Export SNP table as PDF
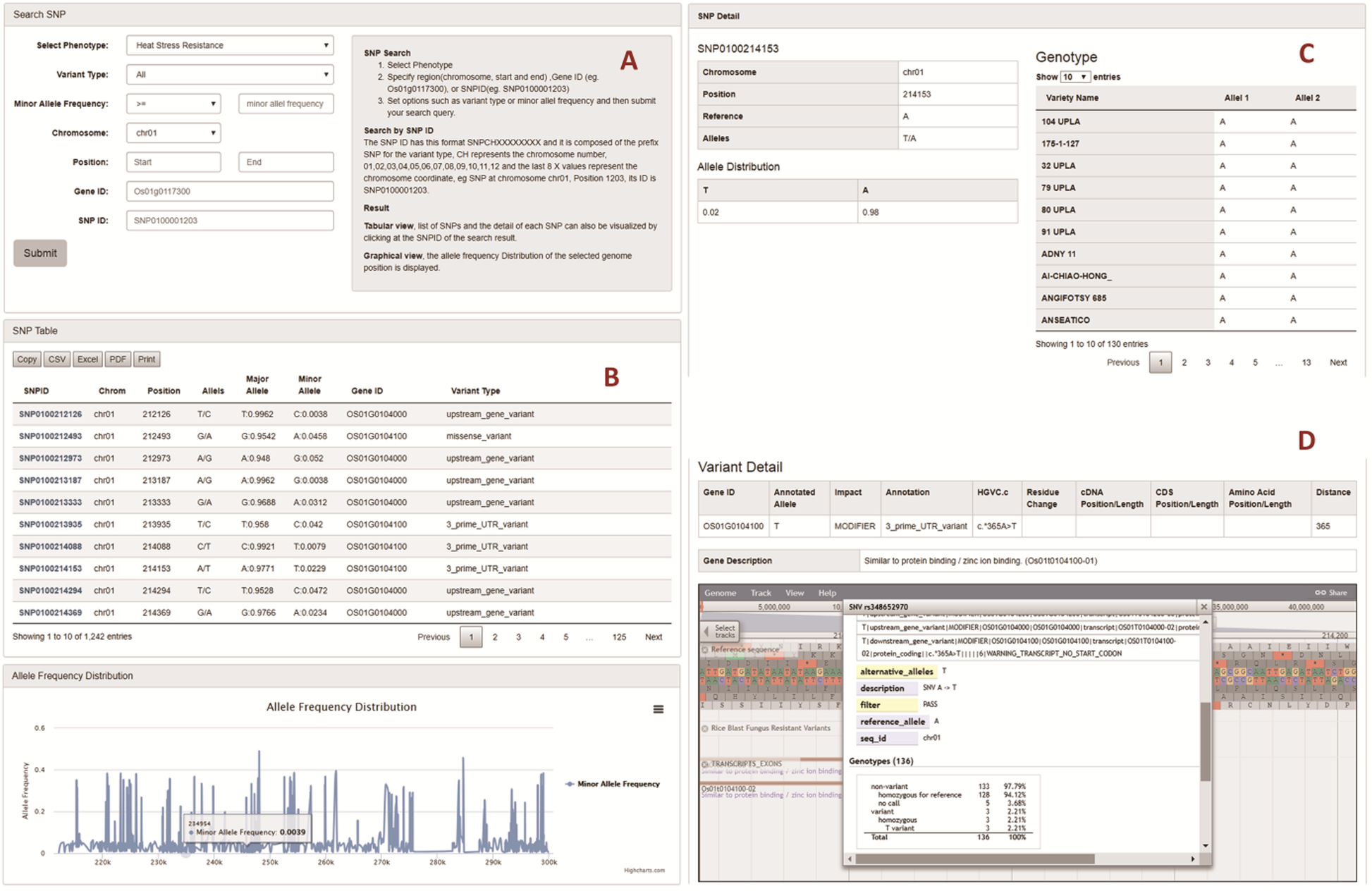The width and height of the screenshot is (1372, 891). (118, 360)
